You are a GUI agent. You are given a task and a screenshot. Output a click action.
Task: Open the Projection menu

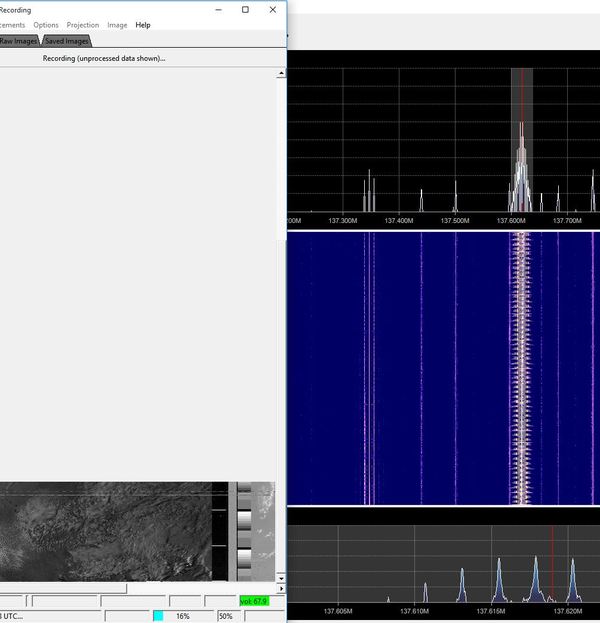tap(83, 25)
